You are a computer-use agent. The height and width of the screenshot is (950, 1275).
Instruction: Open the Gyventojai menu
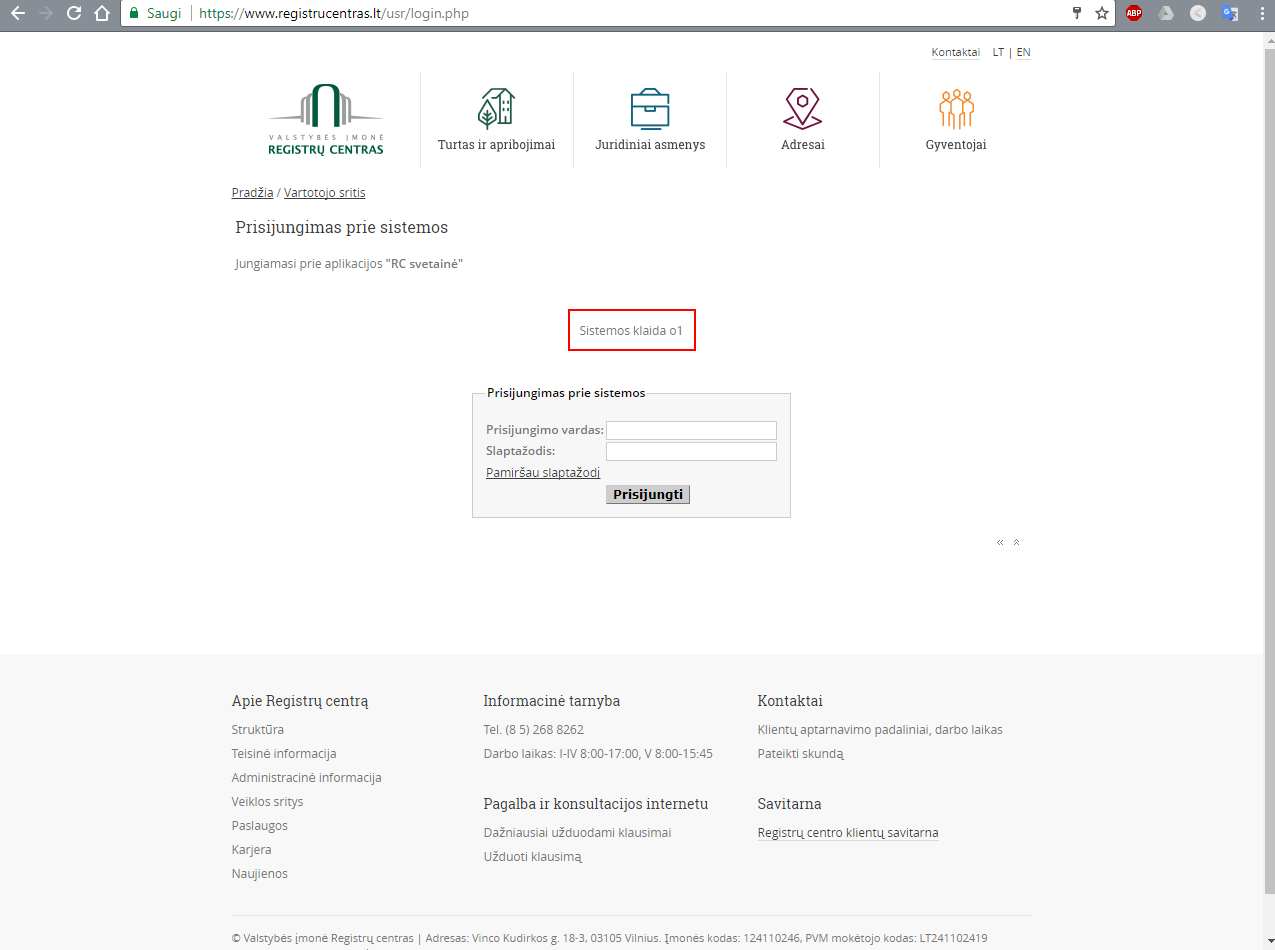click(956, 145)
